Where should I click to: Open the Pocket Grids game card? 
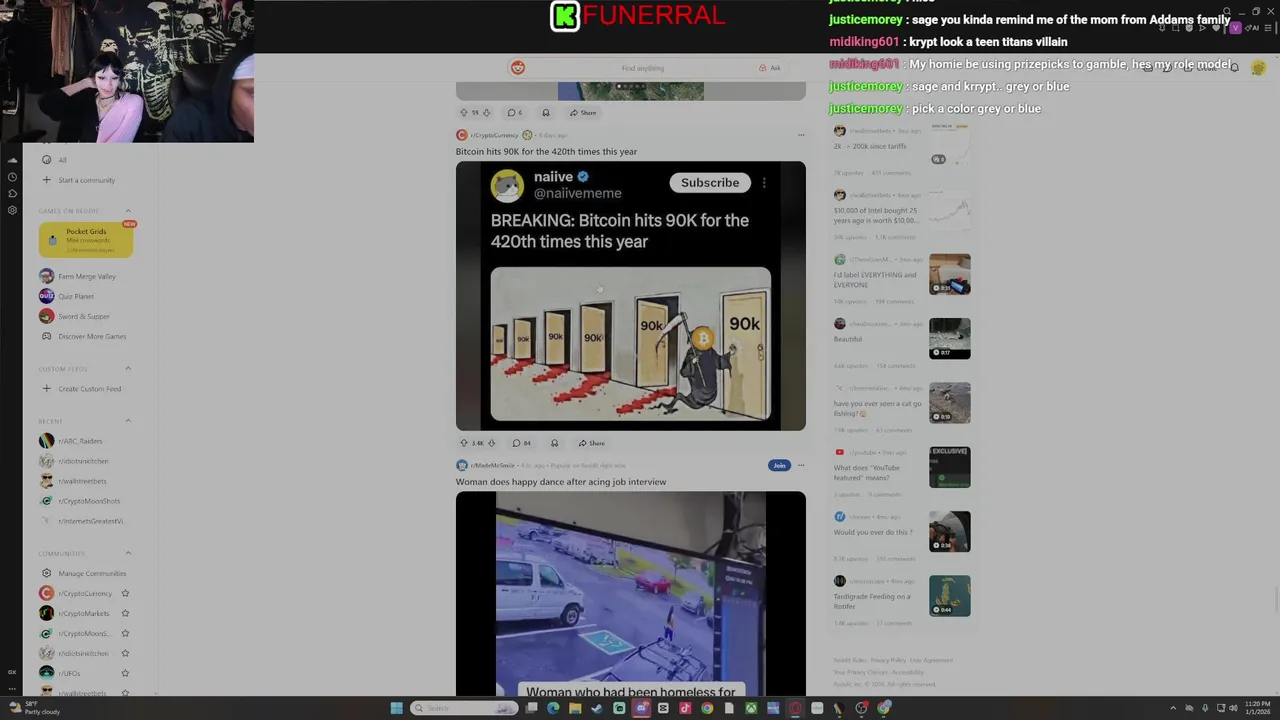(86, 240)
